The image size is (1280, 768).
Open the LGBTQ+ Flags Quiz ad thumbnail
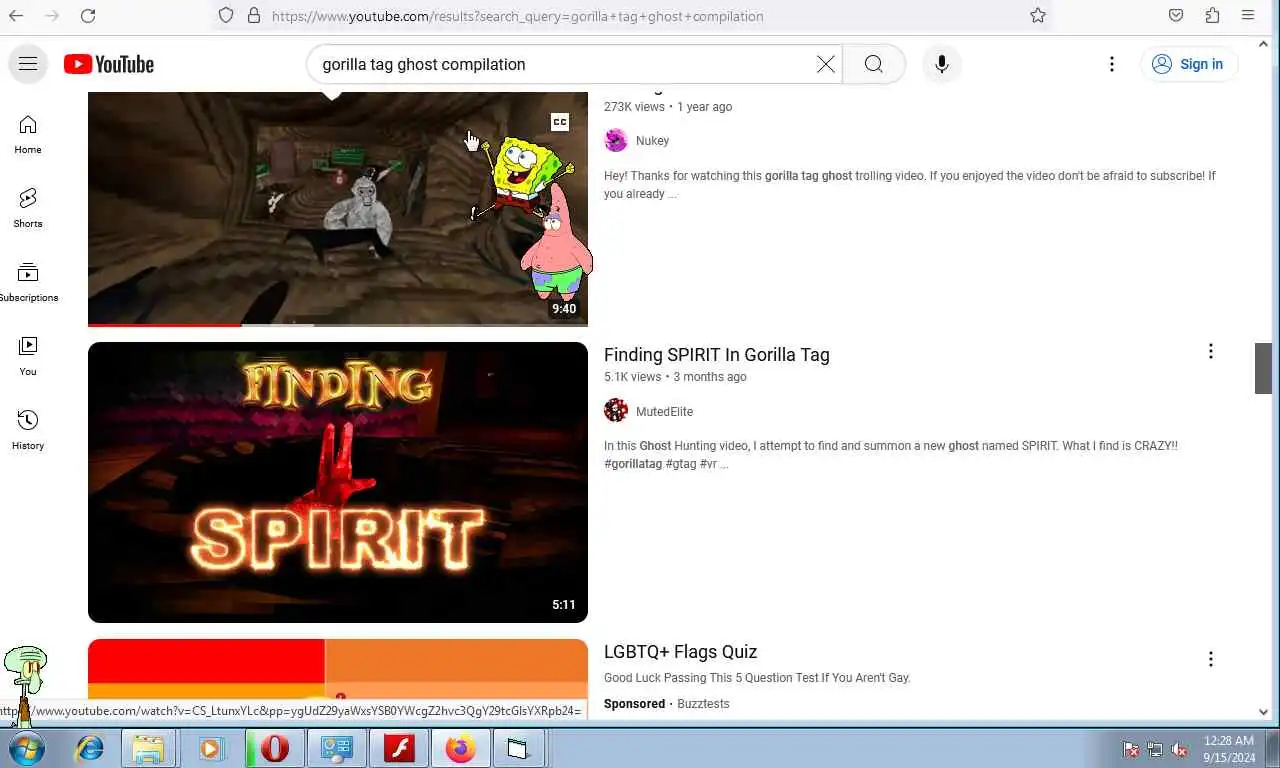(x=338, y=668)
